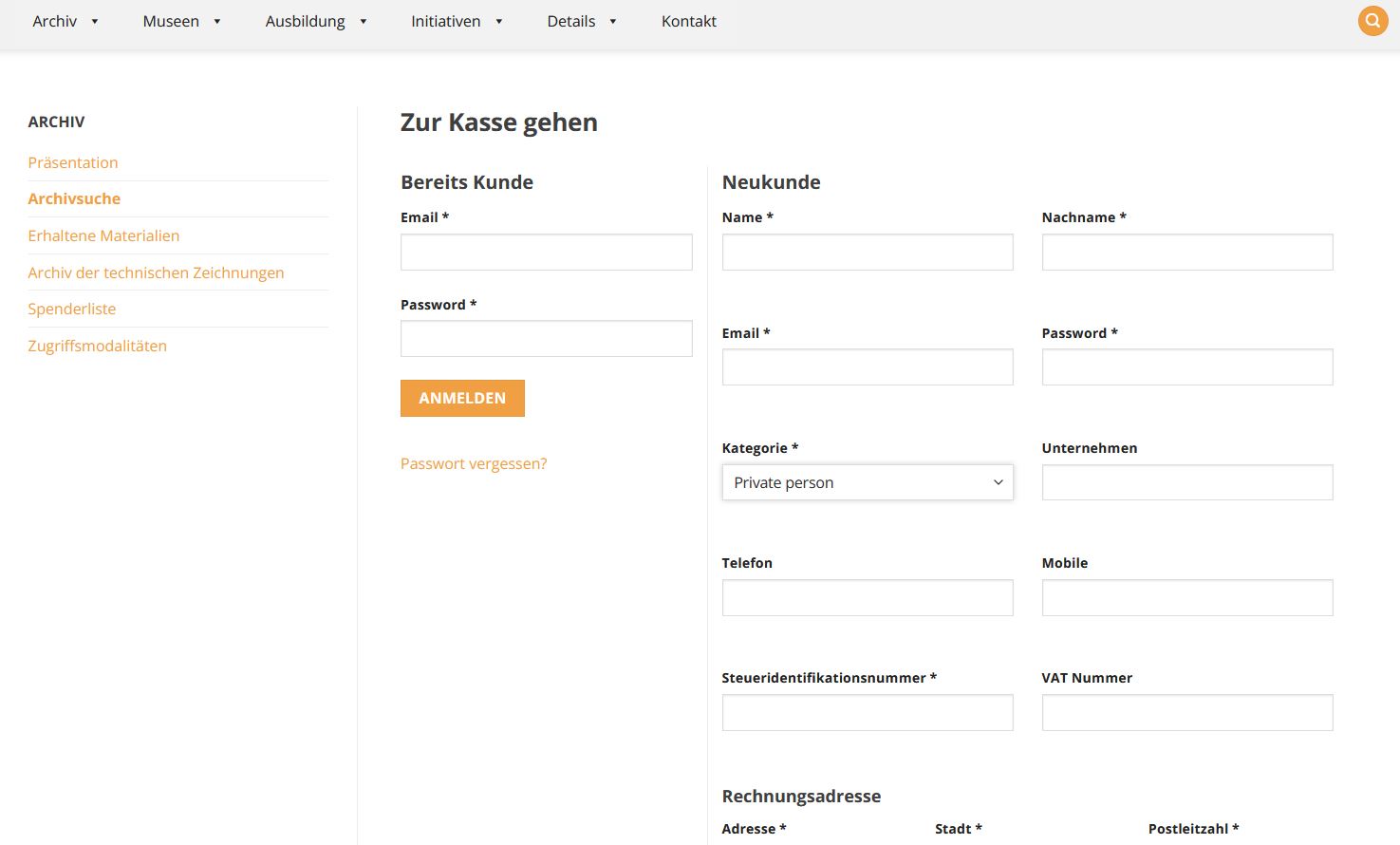Open Präsentation in the sidebar
The width and height of the screenshot is (1400, 845).
click(73, 162)
